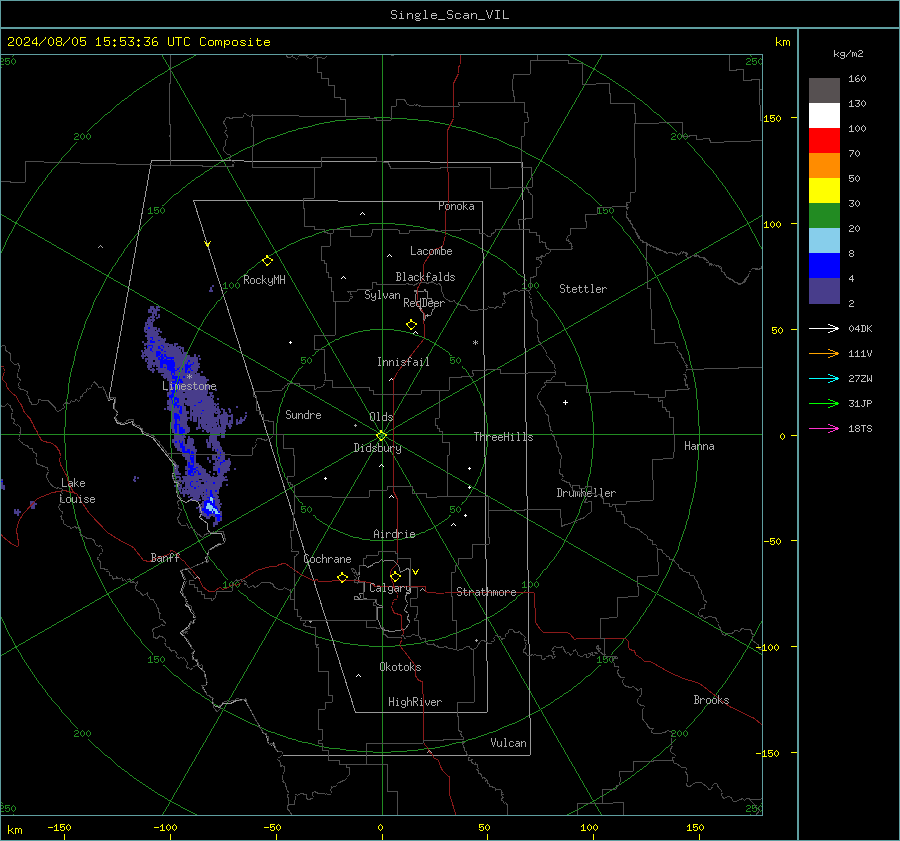The height and width of the screenshot is (841, 900).
Task: Click the white 04DK arrow icon
Action: point(824,328)
